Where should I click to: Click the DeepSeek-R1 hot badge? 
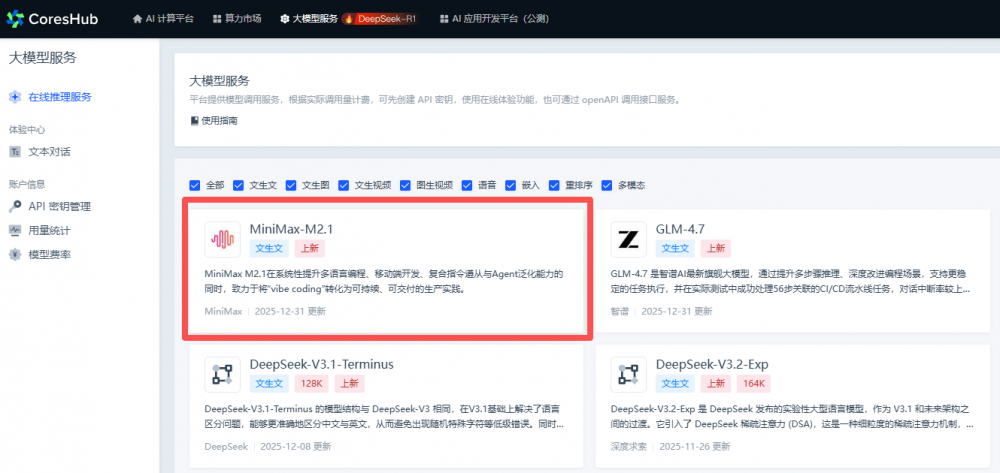380,19
